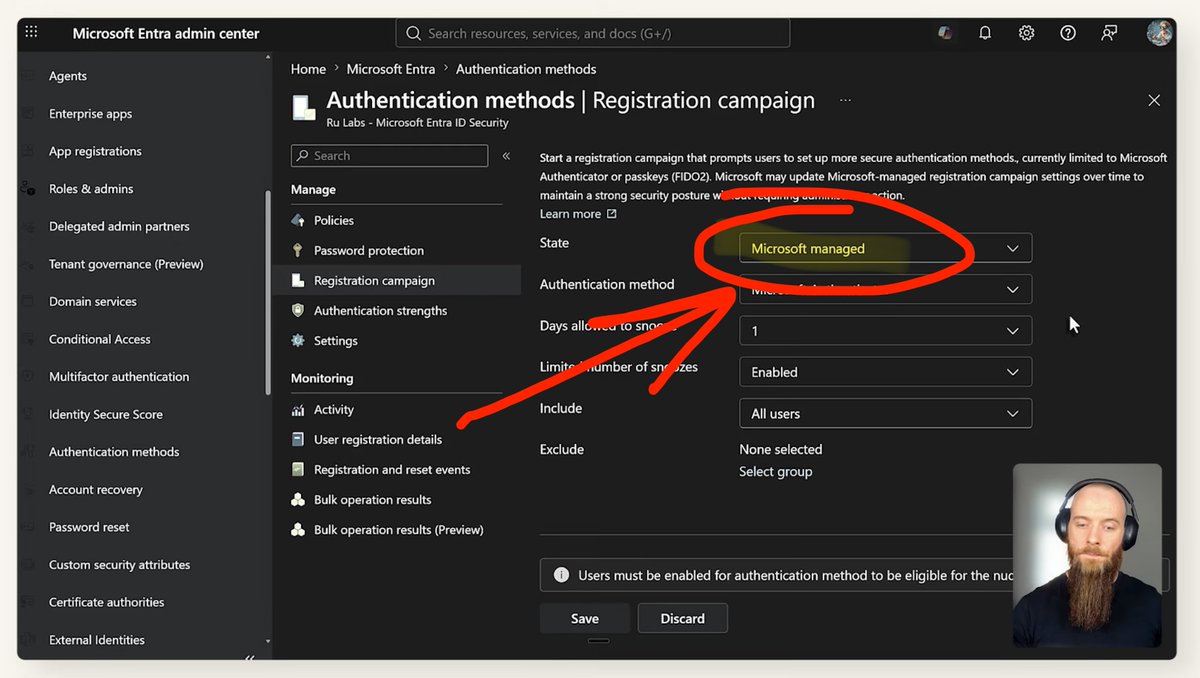
Task: Click the Discard button
Action: [683, 618]
